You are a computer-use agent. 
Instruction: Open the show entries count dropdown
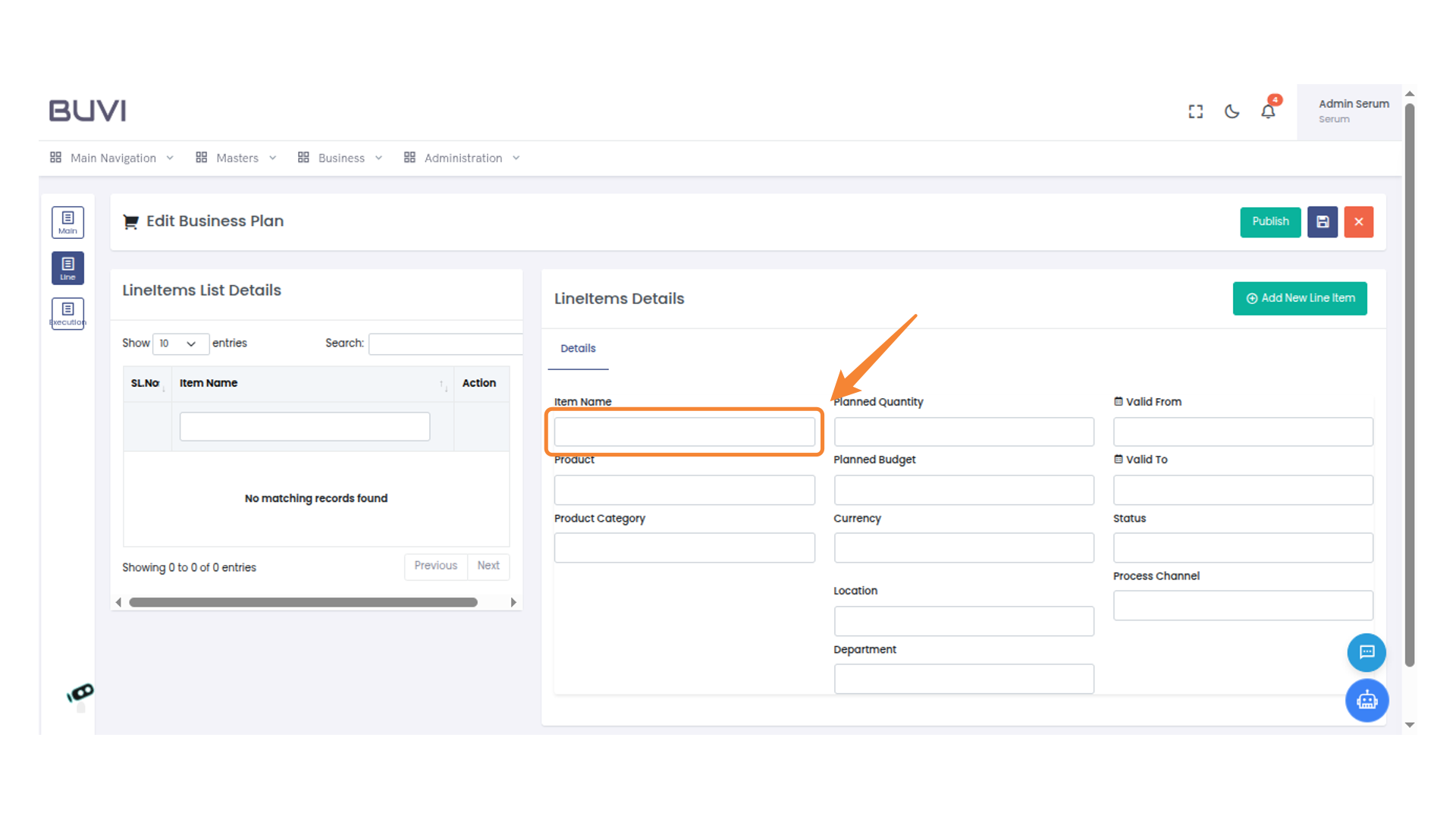[x=180, y=344]
